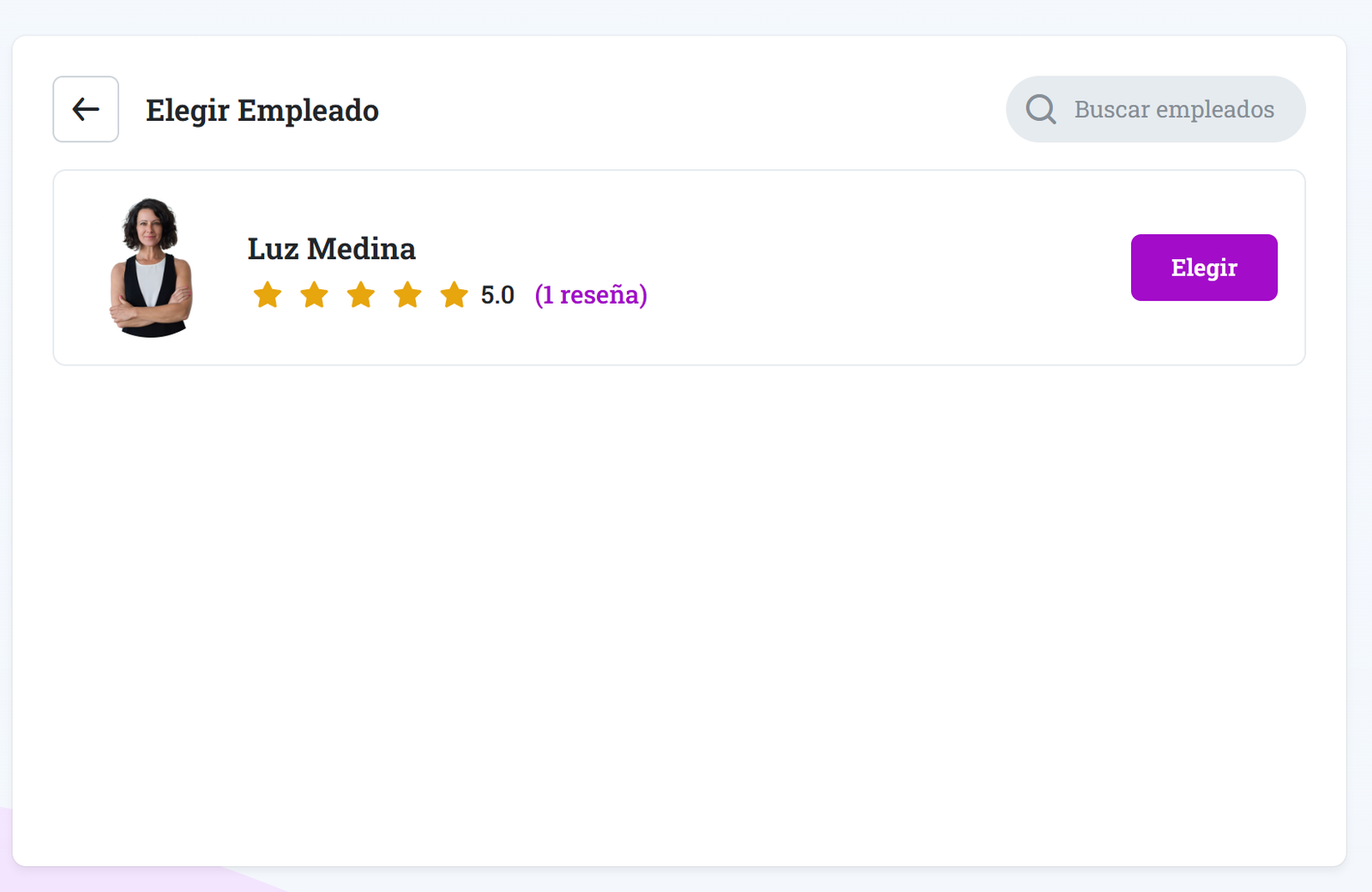Click blank white area below employee card
The height and width of the screenshot is (892, 1372).
(x=677, y=600)
